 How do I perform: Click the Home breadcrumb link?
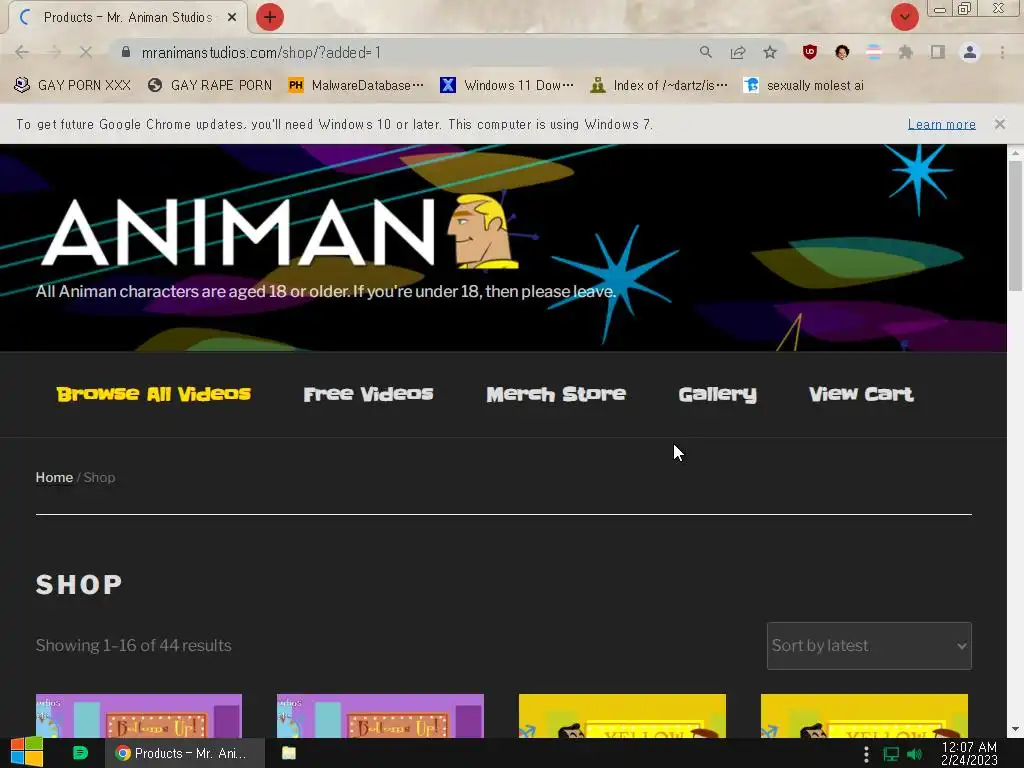54,477
